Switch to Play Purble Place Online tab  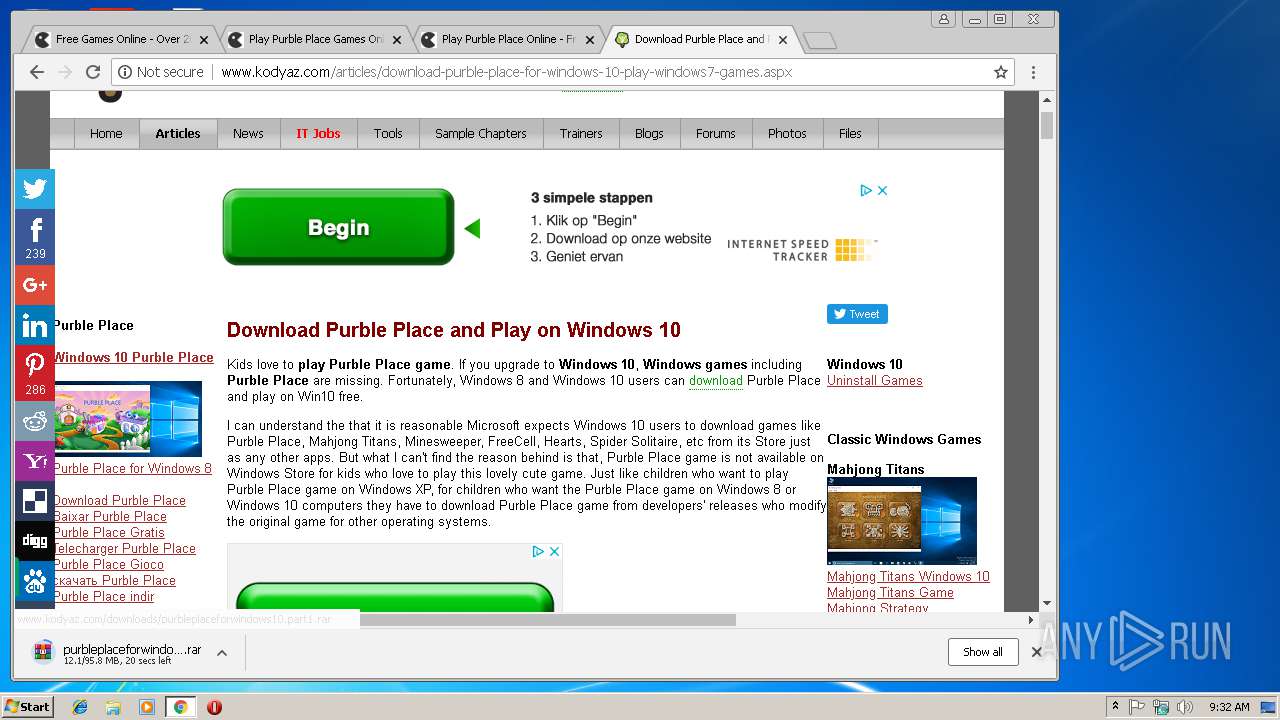pyautogui.click(x=507, y=39)
